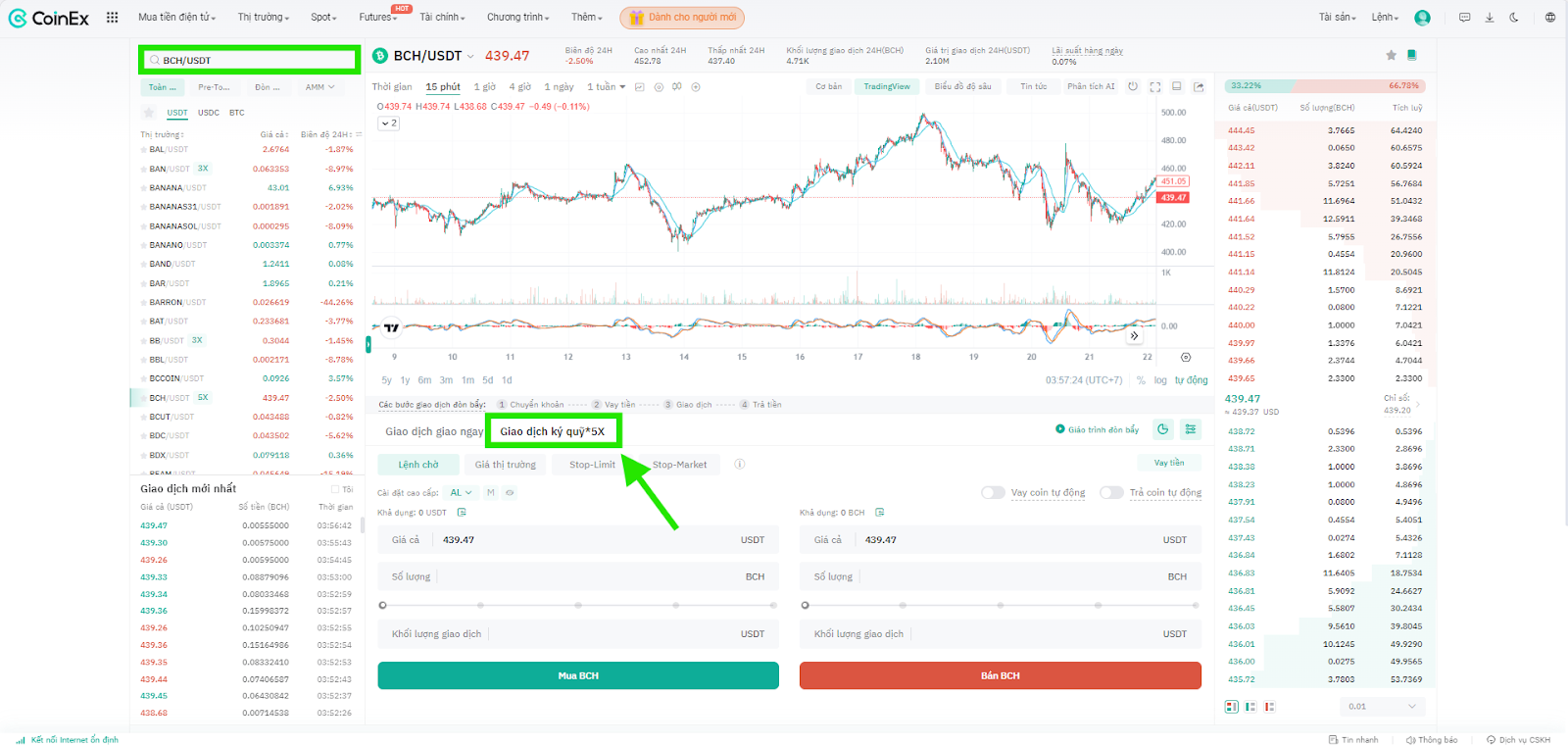Click the transfer icon next to Khả dụng 0 BCH
Screen dimensions: 1568x746
click(880, 513)
